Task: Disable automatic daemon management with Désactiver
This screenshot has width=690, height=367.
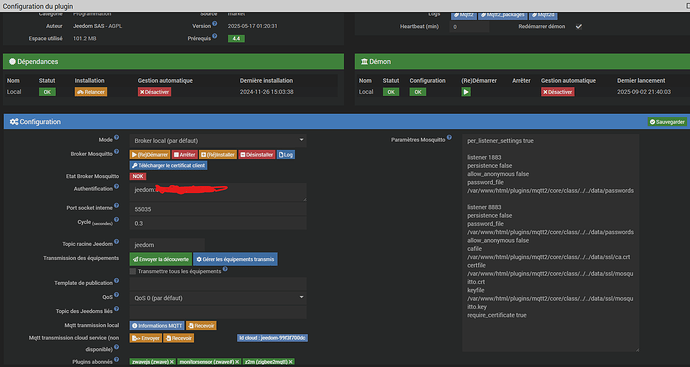Action: click(558, 92)
